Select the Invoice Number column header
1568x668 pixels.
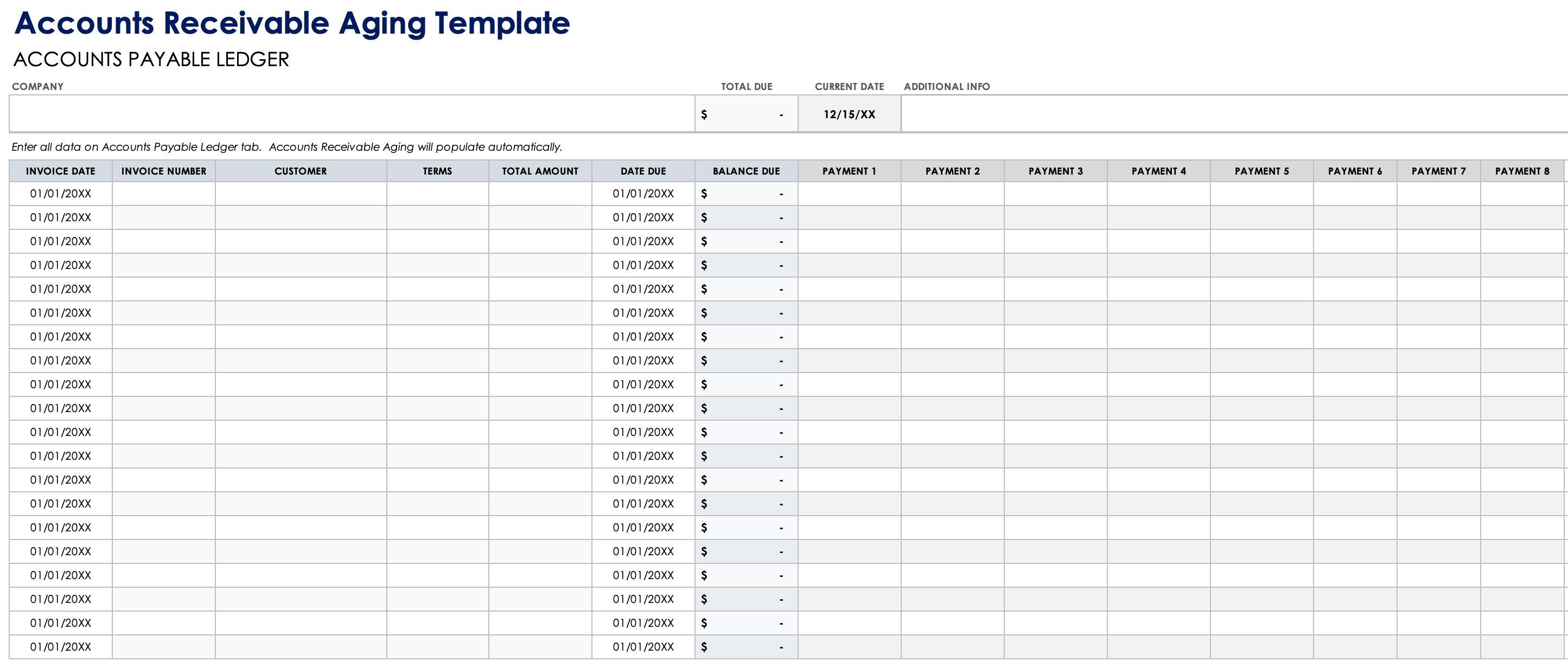[x=164, y=171]
